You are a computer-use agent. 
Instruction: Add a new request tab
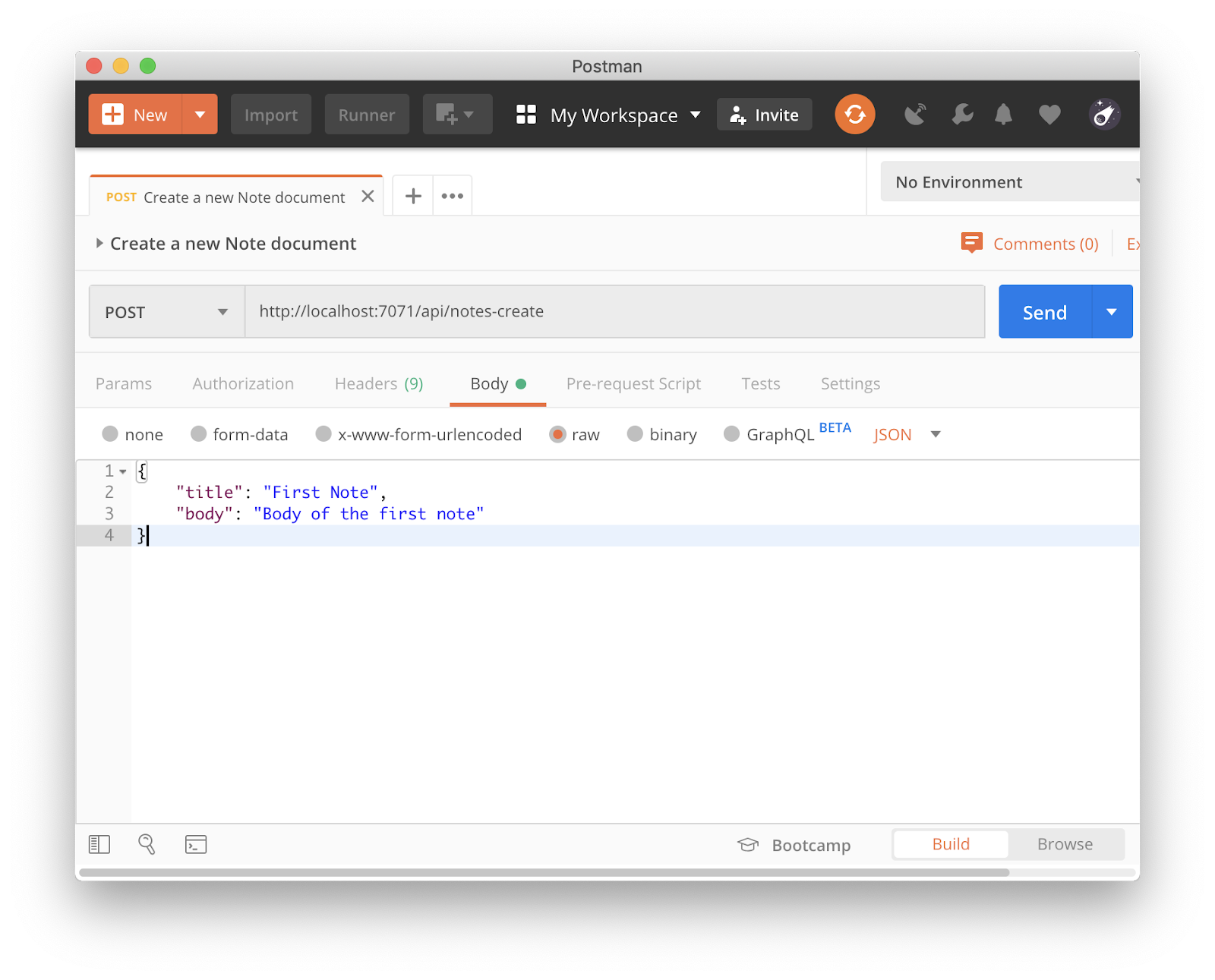pyautogui.click(x=413, y=196)
